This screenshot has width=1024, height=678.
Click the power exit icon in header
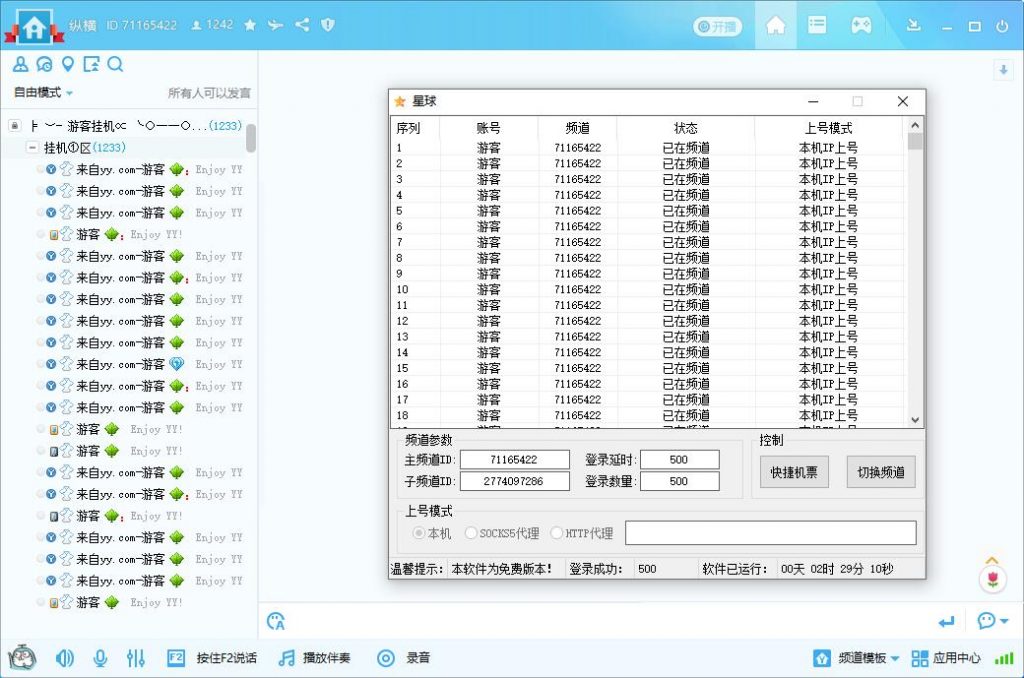[1002, 26]
